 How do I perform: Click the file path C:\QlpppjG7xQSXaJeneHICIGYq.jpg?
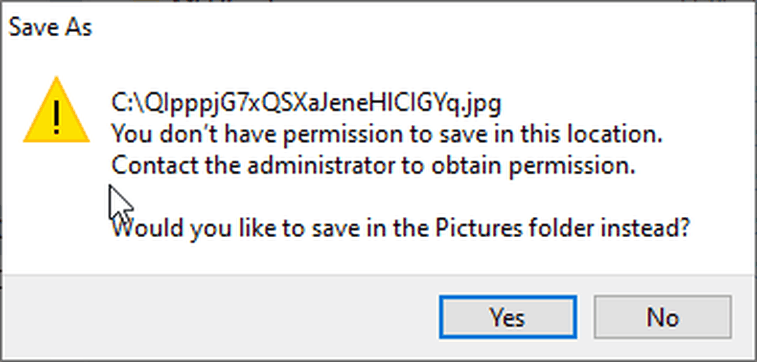click(307, 103)
